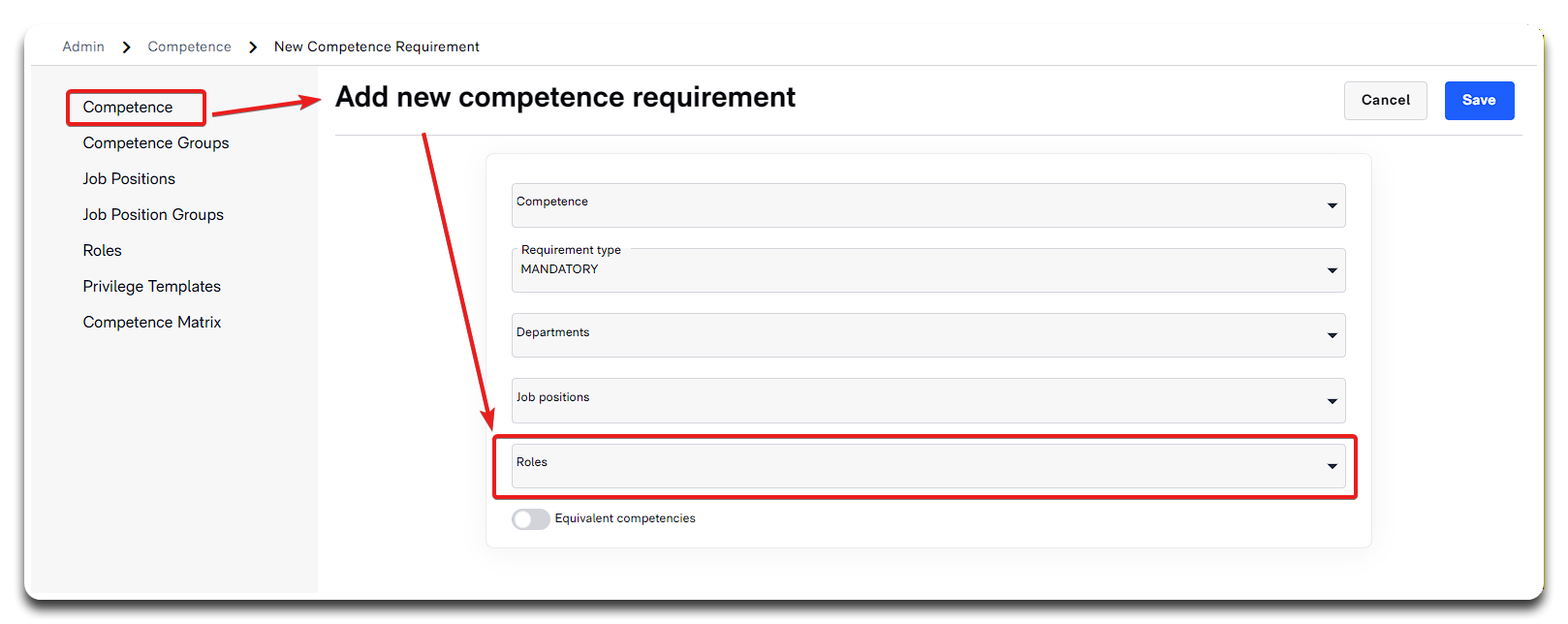Go to Job Positions in sidebar
Image resolution: width=1568 pixels, height=624 pixels.
(129, 179)
